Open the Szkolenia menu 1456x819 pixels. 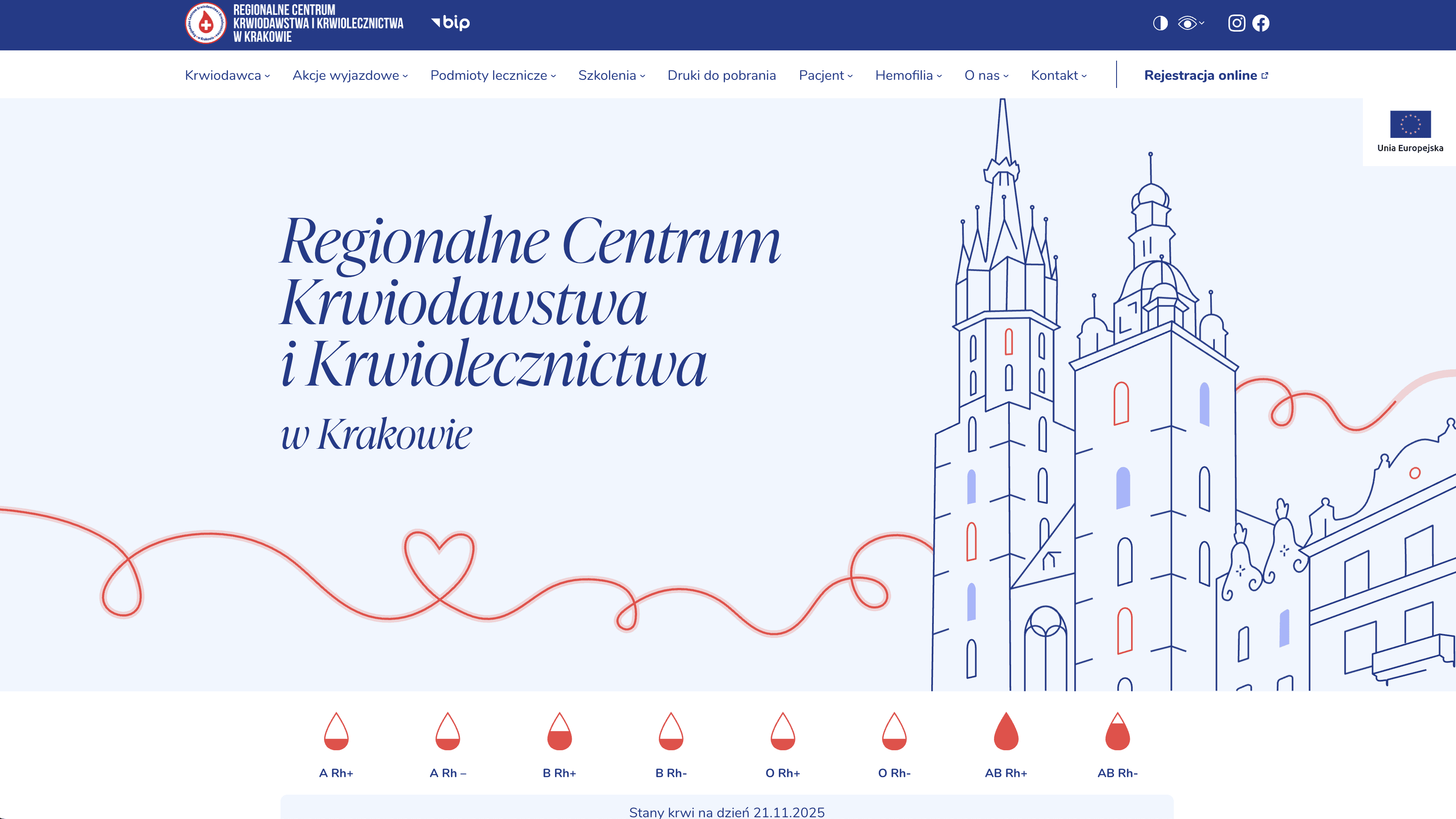tap(611, 76)
